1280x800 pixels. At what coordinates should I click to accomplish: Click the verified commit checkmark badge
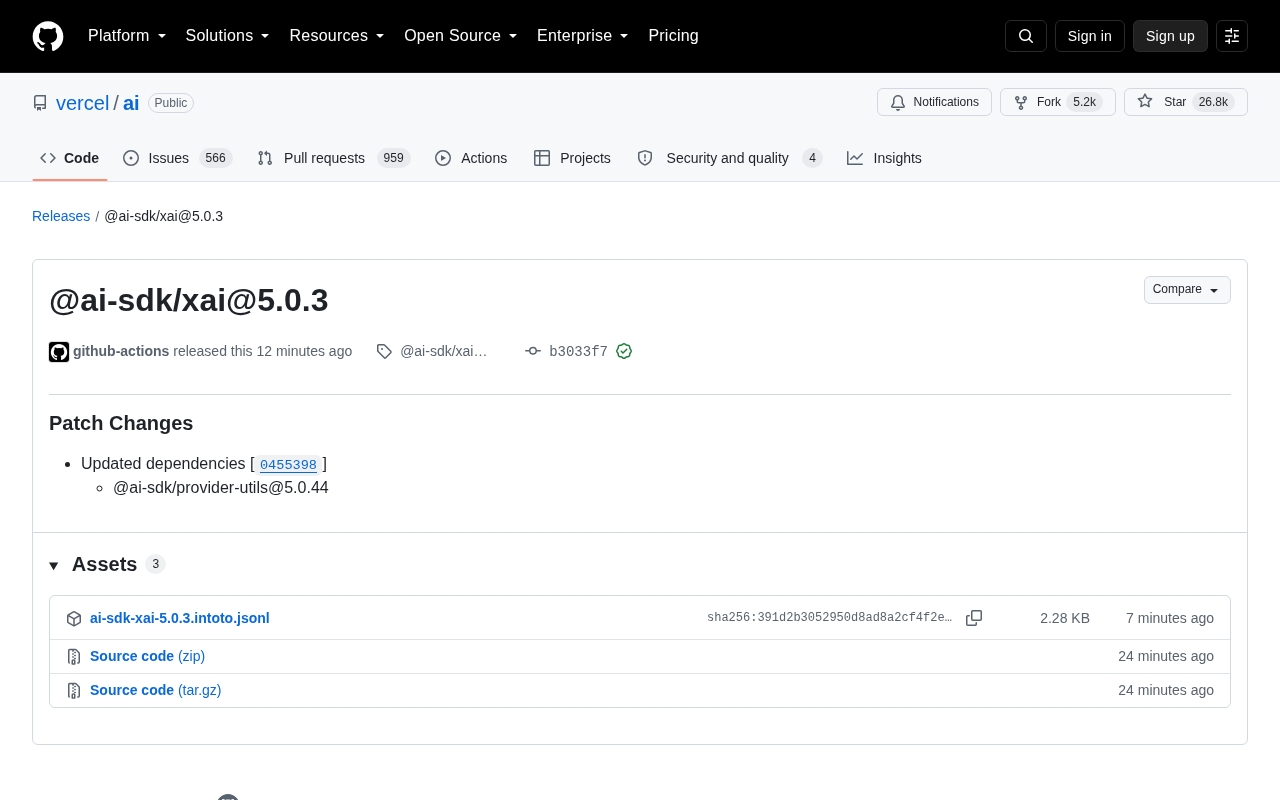pos(624,351)
